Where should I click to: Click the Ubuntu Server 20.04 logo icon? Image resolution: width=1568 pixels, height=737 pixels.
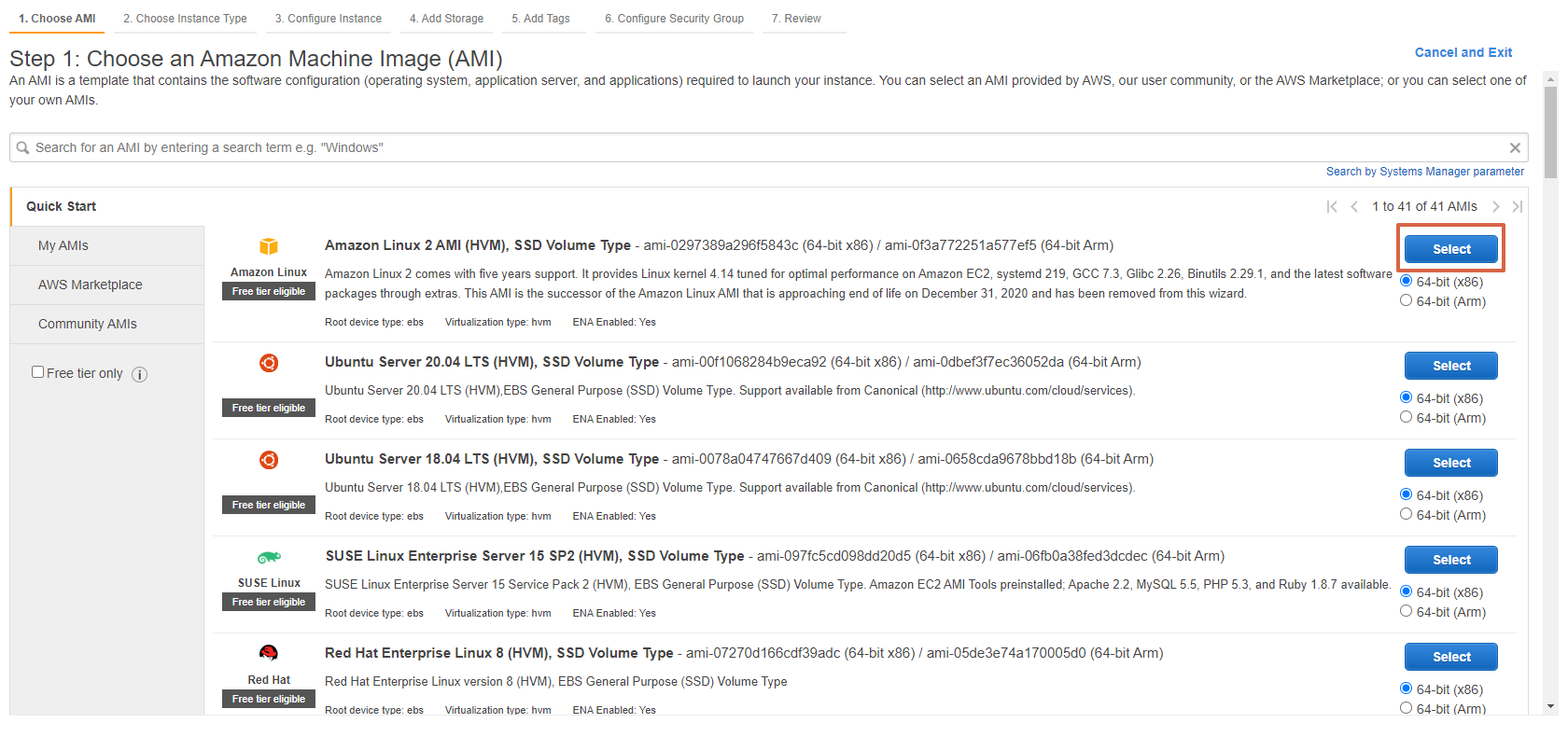pyautogui.click(x=269, y=363)
